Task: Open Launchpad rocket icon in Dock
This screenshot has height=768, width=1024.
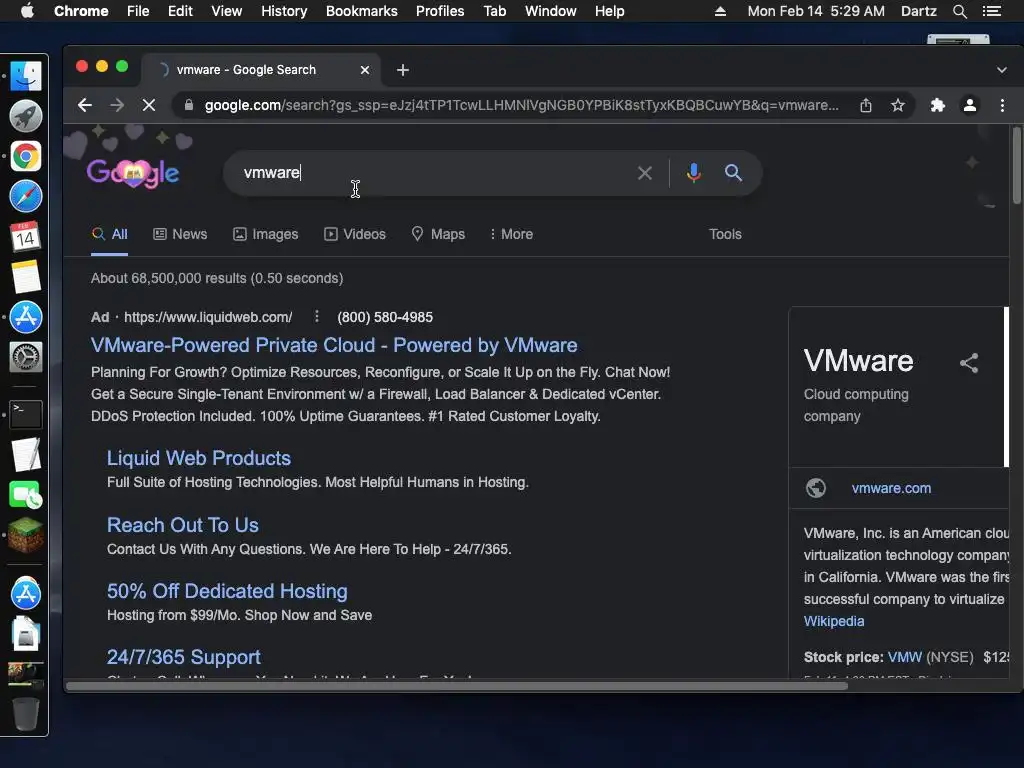Action: coord(25,116)
